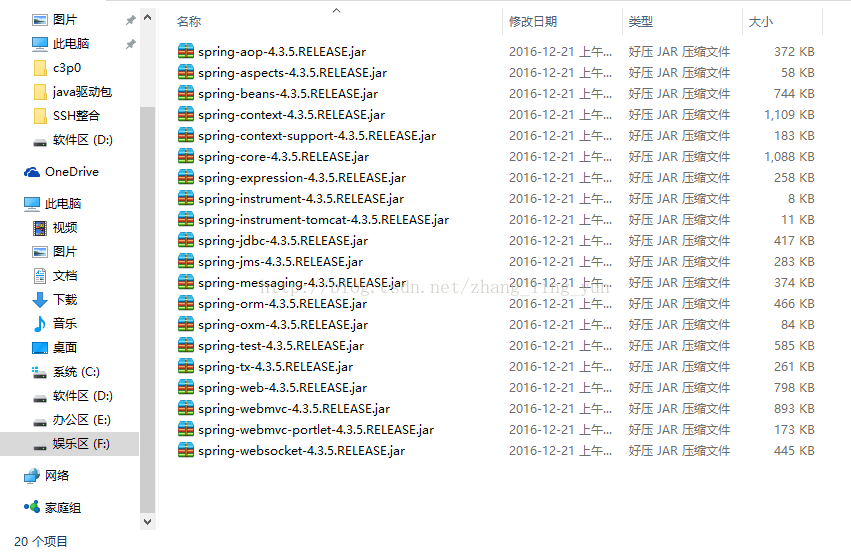
Task: Click the spring-tx jar archive icon
Action: [x=186, y=366]
